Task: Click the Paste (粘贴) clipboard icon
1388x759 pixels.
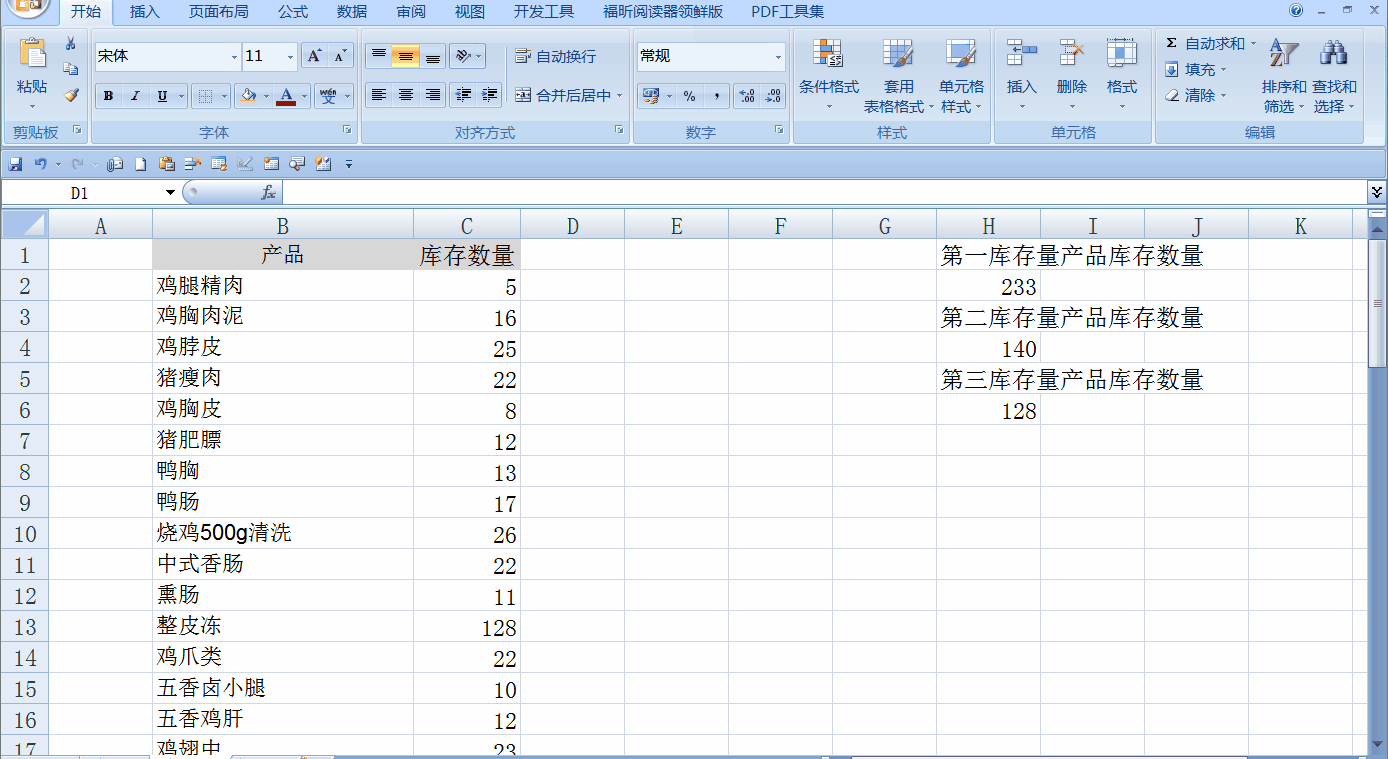Action: pyautogui.click(x=32, y=55)
